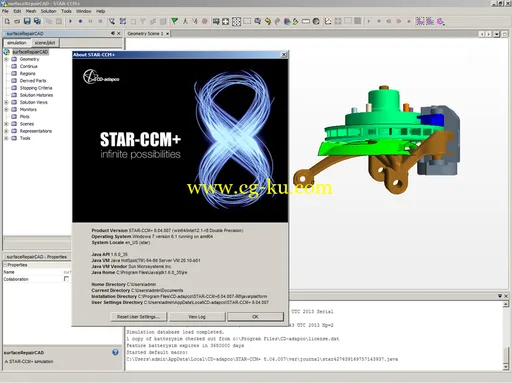512x383 pixels.
Task: Click the colored cube Scene icon
Action: click(287, 22)
